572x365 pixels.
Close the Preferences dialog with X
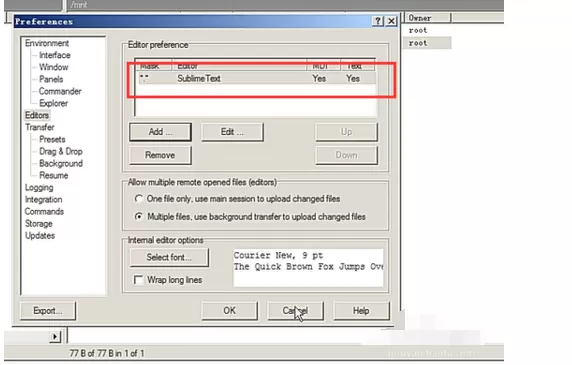[x=391, y=21]
